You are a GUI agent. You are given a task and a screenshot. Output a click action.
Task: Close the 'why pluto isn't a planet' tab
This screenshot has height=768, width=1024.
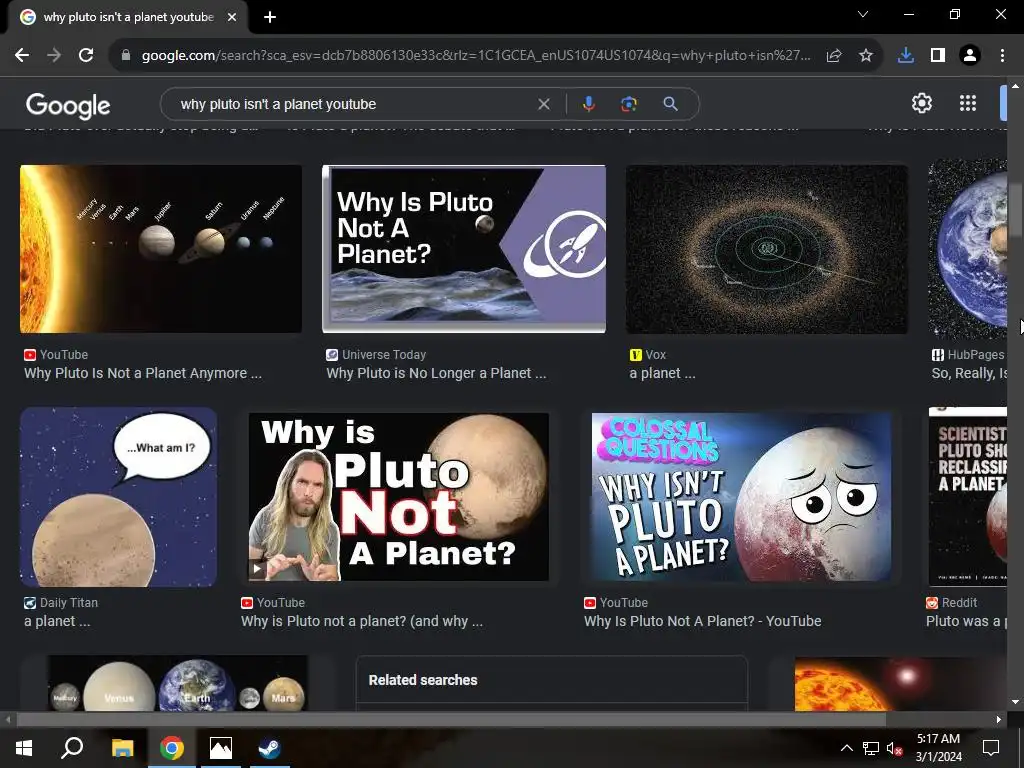click(x=232, y=17)
